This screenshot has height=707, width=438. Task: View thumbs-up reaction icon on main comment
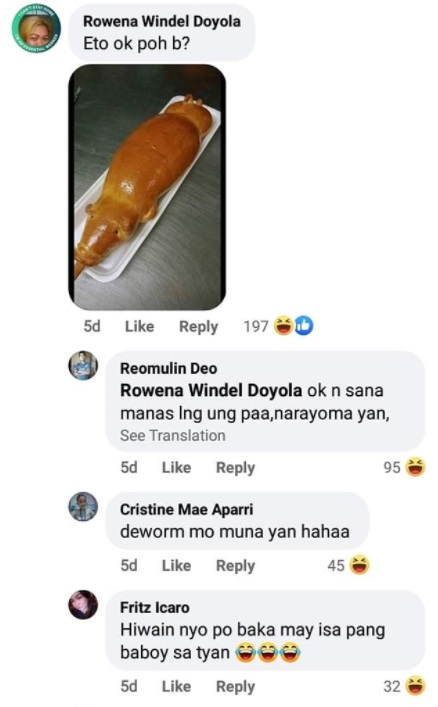click(304, 326)
